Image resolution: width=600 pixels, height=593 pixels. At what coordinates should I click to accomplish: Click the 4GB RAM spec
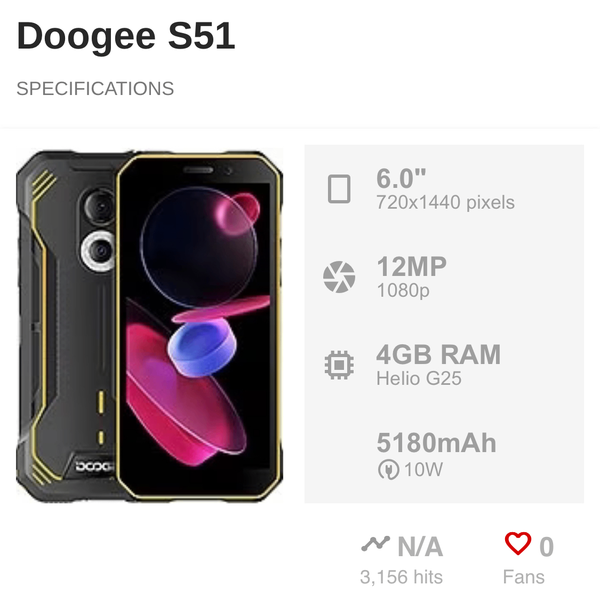pos(438,355)
